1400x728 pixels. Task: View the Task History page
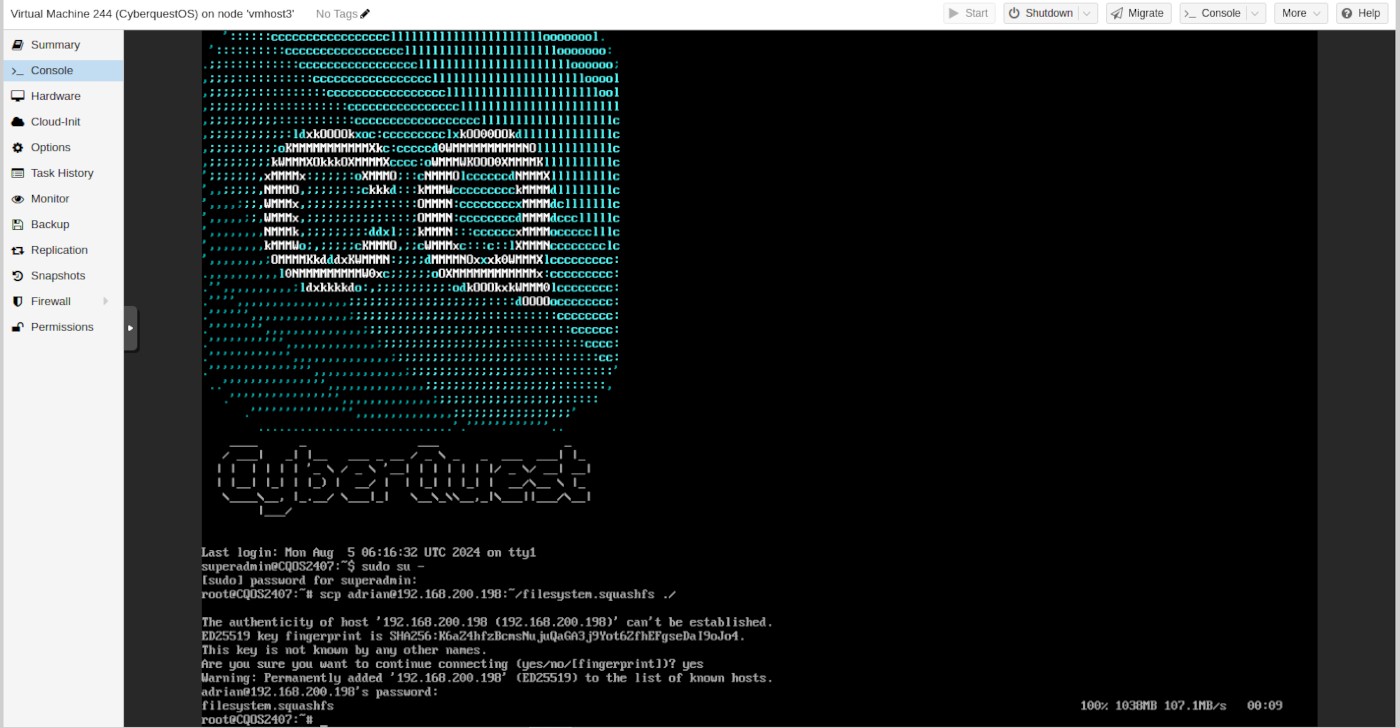pyautogui.click(x=62, y=173)
